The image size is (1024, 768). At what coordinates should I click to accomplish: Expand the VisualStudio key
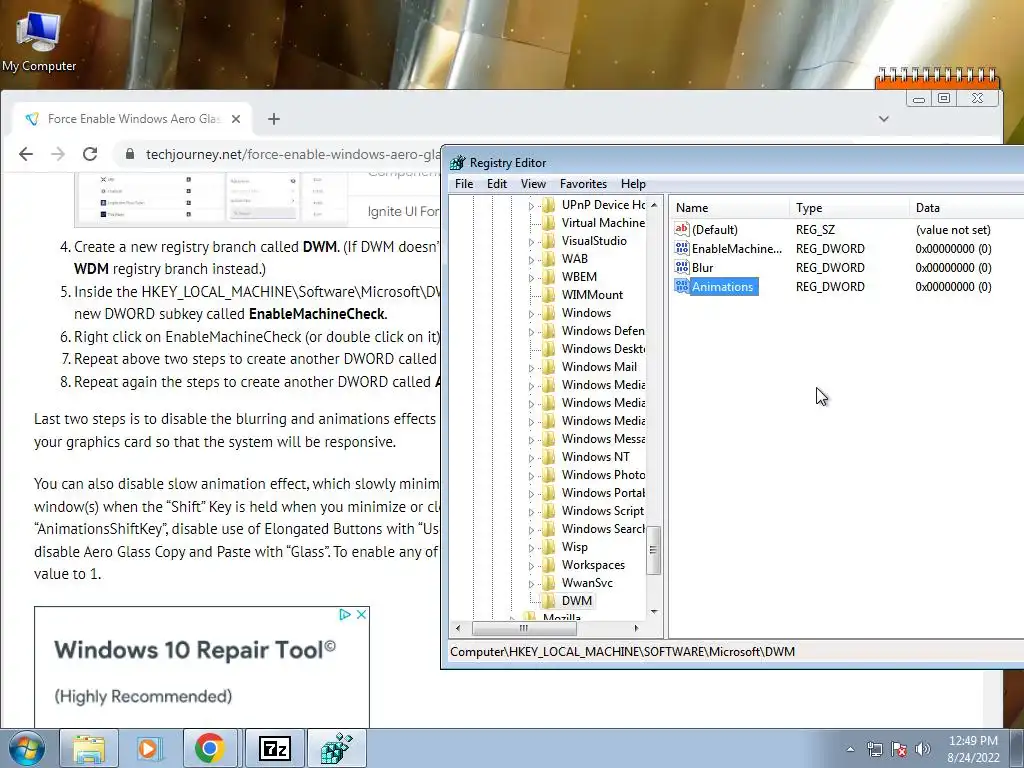531,242
